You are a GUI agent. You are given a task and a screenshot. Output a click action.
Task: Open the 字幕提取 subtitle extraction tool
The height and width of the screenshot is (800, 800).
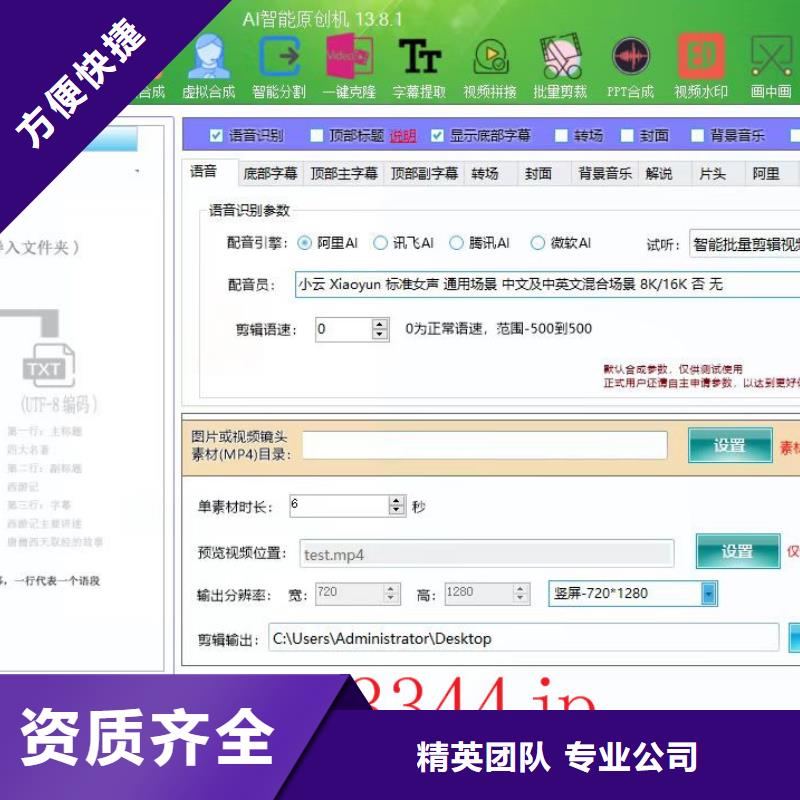(x=419, y=66)
